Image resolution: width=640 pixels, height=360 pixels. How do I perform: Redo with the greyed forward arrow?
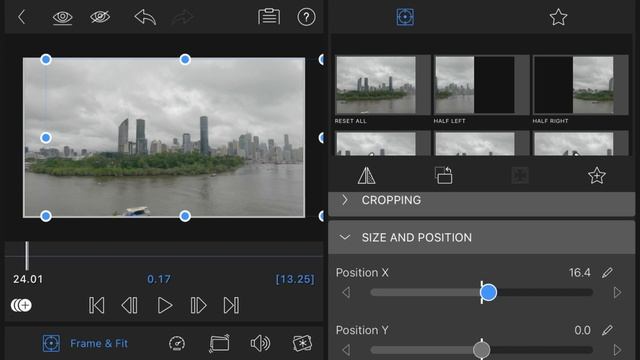(x=183, y=17)
